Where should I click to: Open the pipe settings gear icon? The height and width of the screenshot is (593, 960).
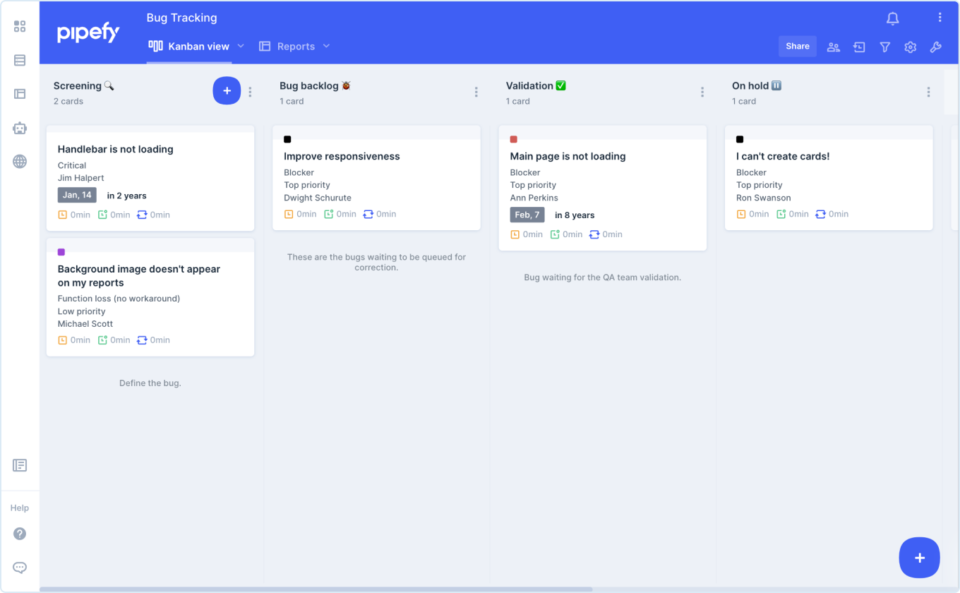coord(910,46)
